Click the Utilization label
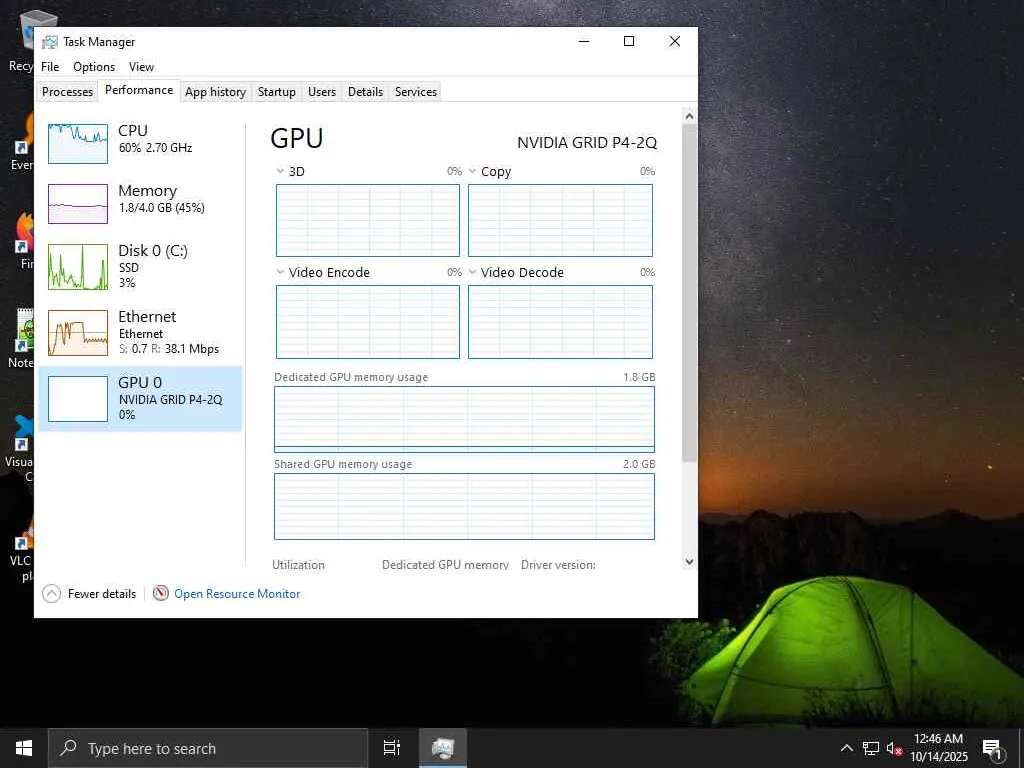Image resolution: width=1024 pixels, height=768 pixels. (298, 565)
